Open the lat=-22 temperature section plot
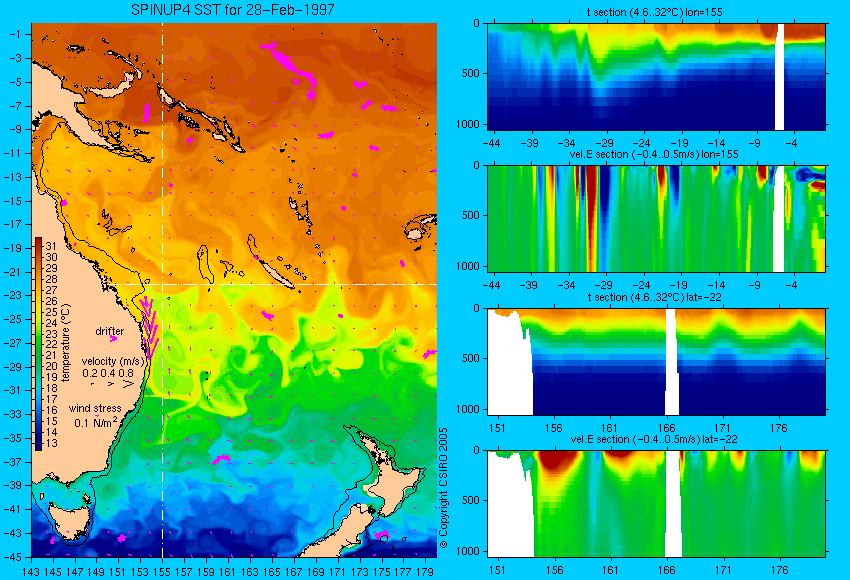The image size is (850, 580). (656, 362)
